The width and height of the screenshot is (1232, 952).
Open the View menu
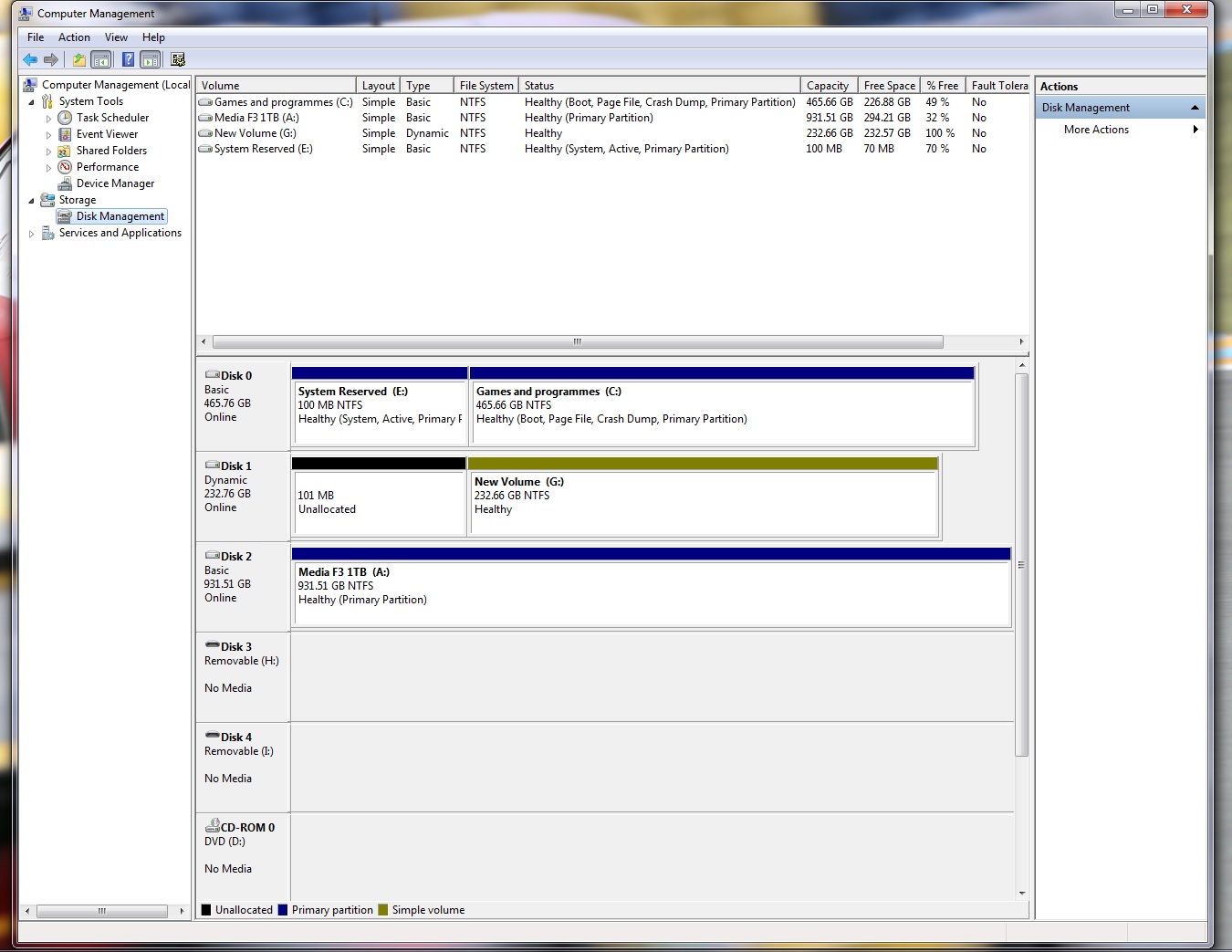point(116,37)
